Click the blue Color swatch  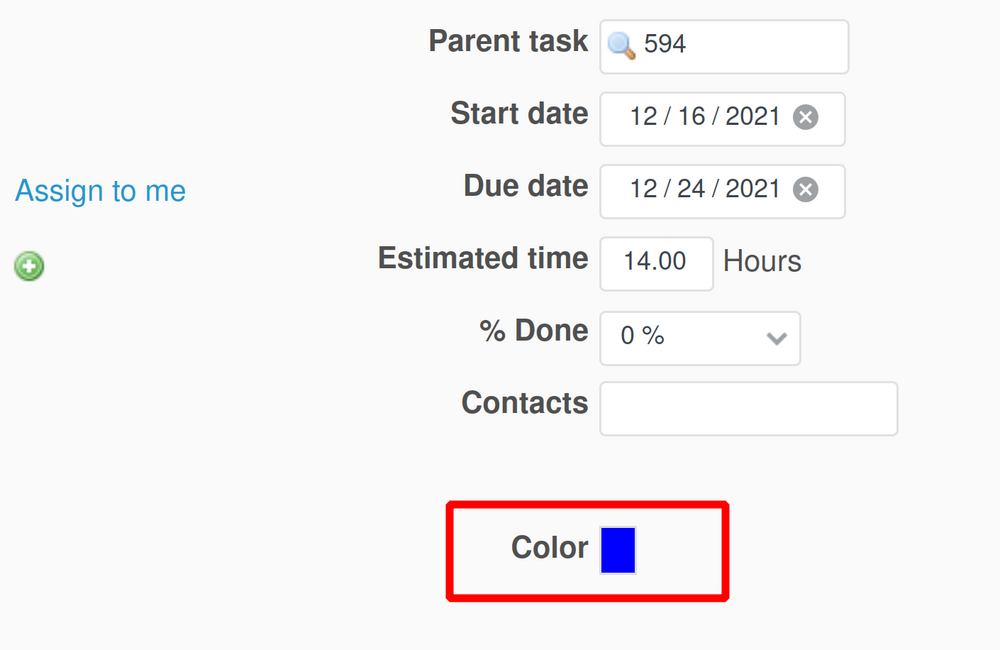click(618, 549)
